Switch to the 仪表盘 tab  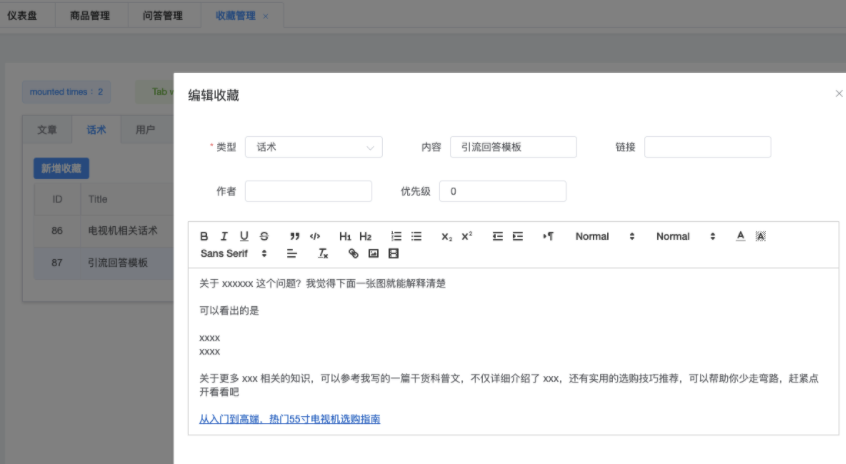click(x=22, y=16)
